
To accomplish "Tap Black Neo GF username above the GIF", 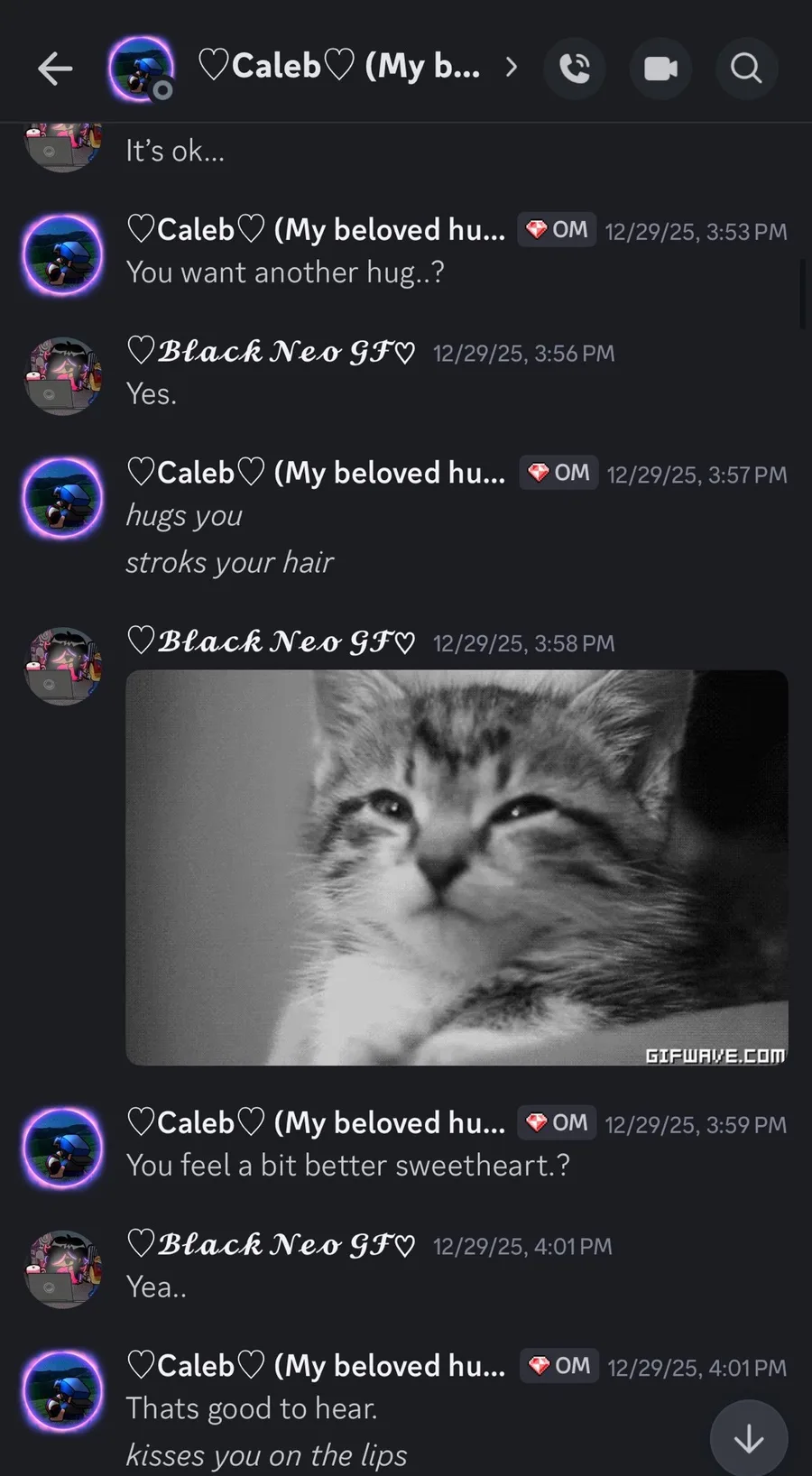I will (272, 641).
